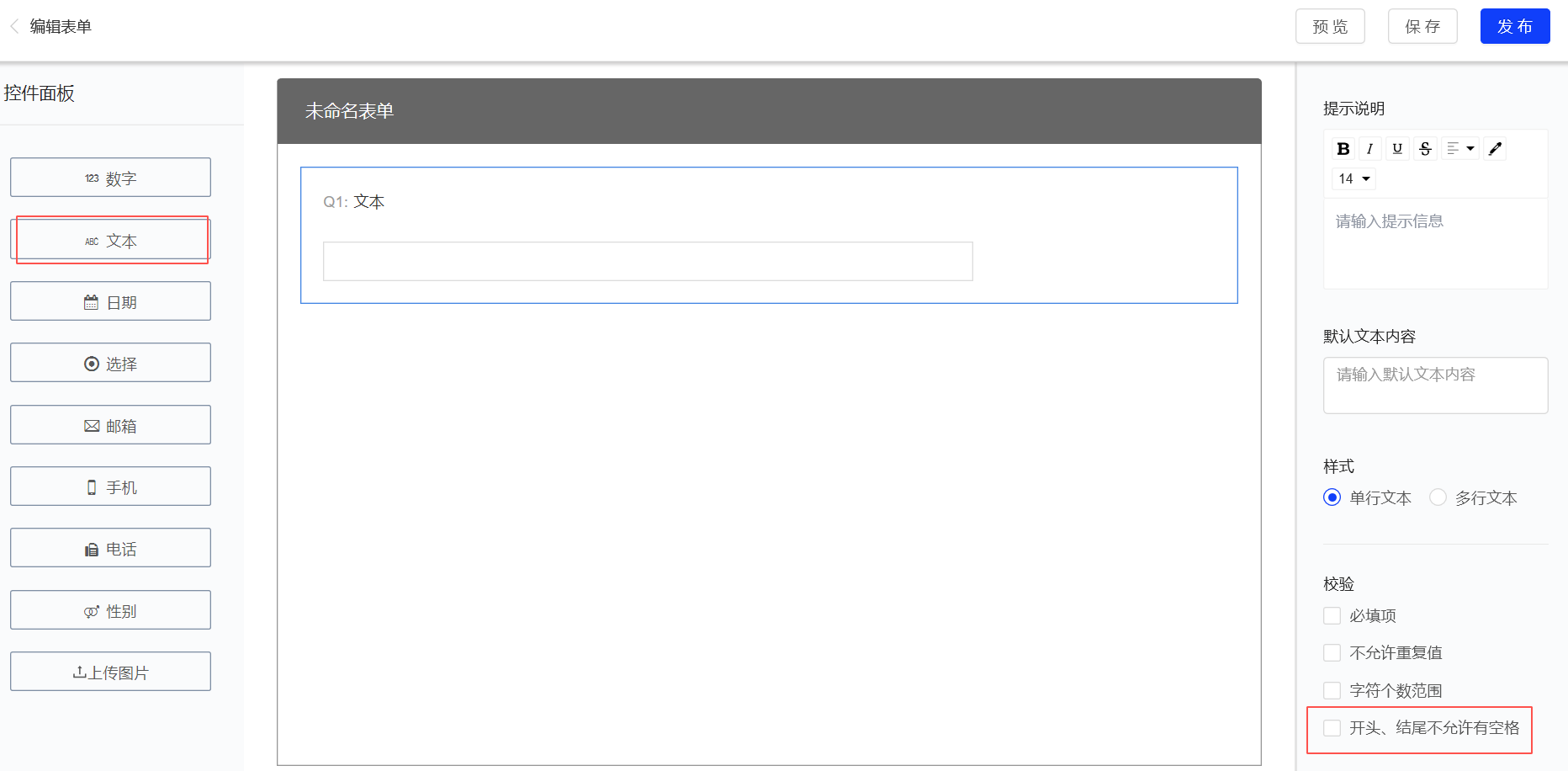Add the 手机 phone control

[x=110, y=487]
